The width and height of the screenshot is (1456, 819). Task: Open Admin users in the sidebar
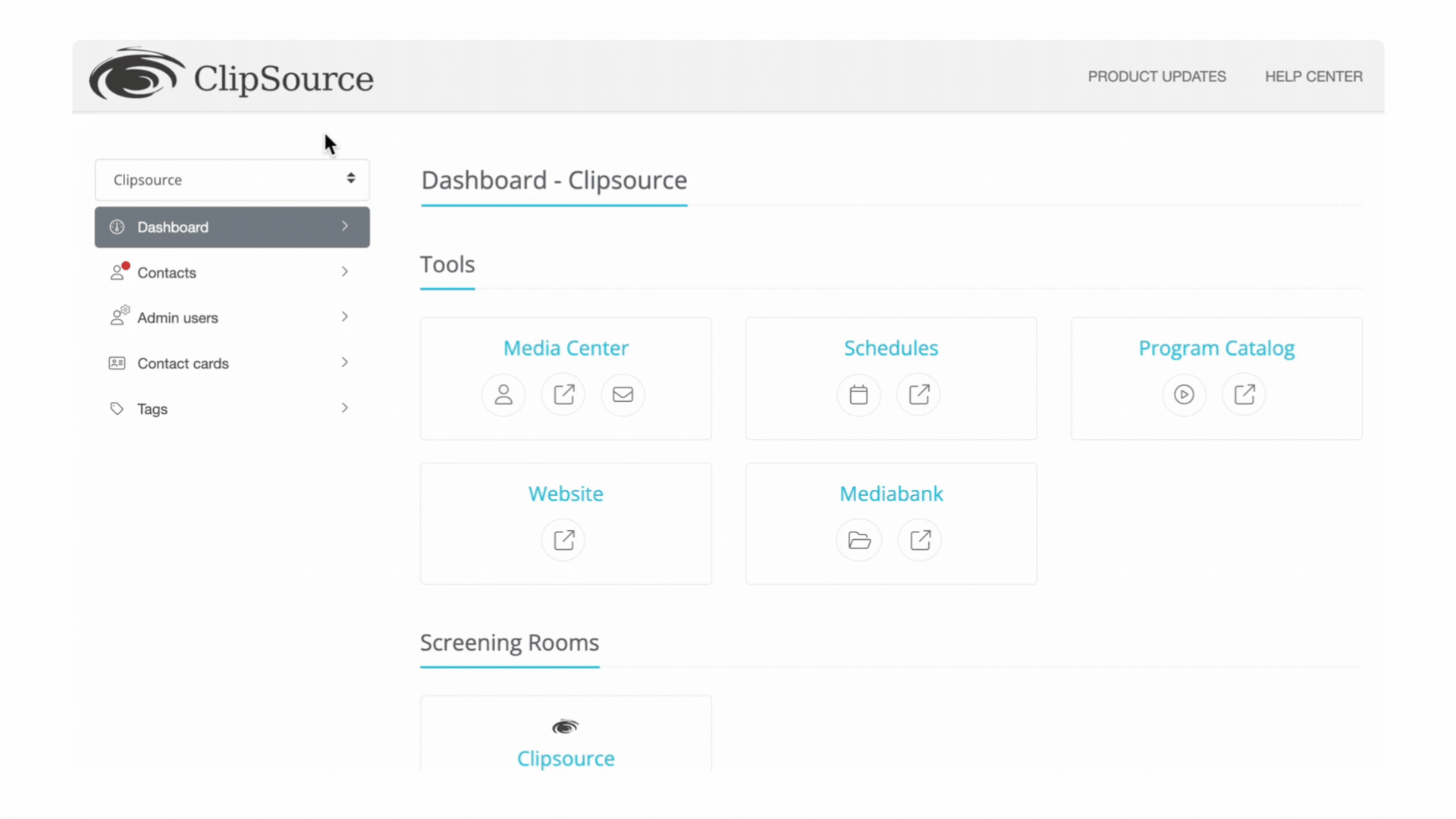click(x=232, y=318)
